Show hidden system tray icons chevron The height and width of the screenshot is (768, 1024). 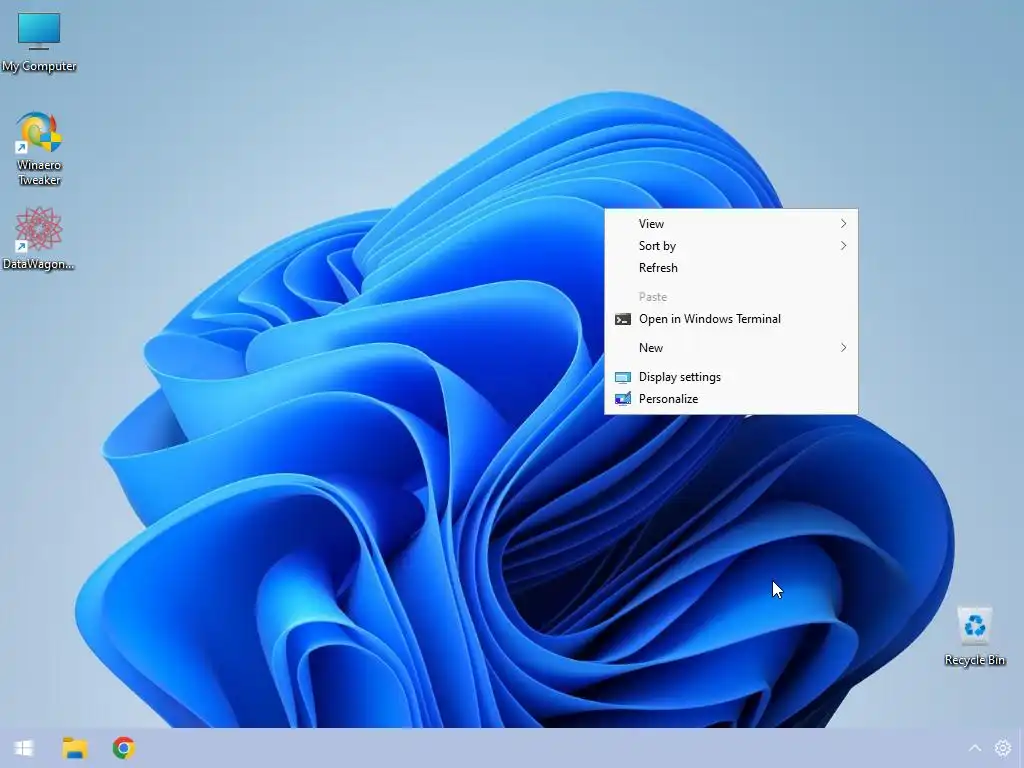coord(974,748)
